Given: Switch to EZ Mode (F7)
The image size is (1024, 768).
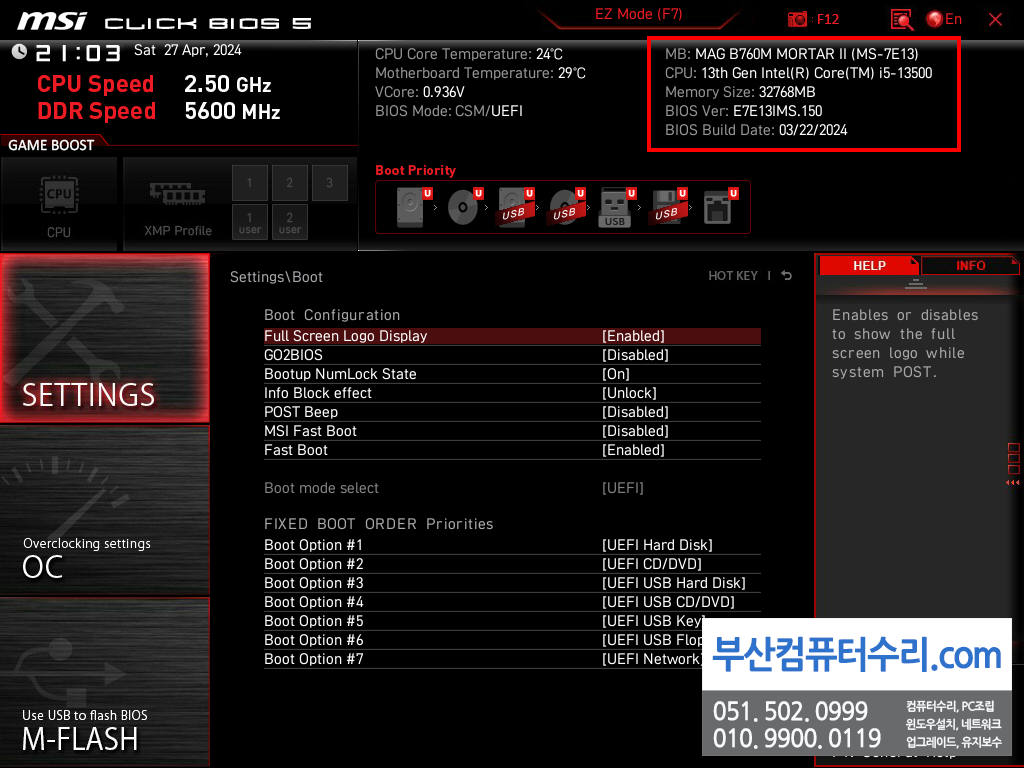Looking at the screenshot, I should 638,14.
